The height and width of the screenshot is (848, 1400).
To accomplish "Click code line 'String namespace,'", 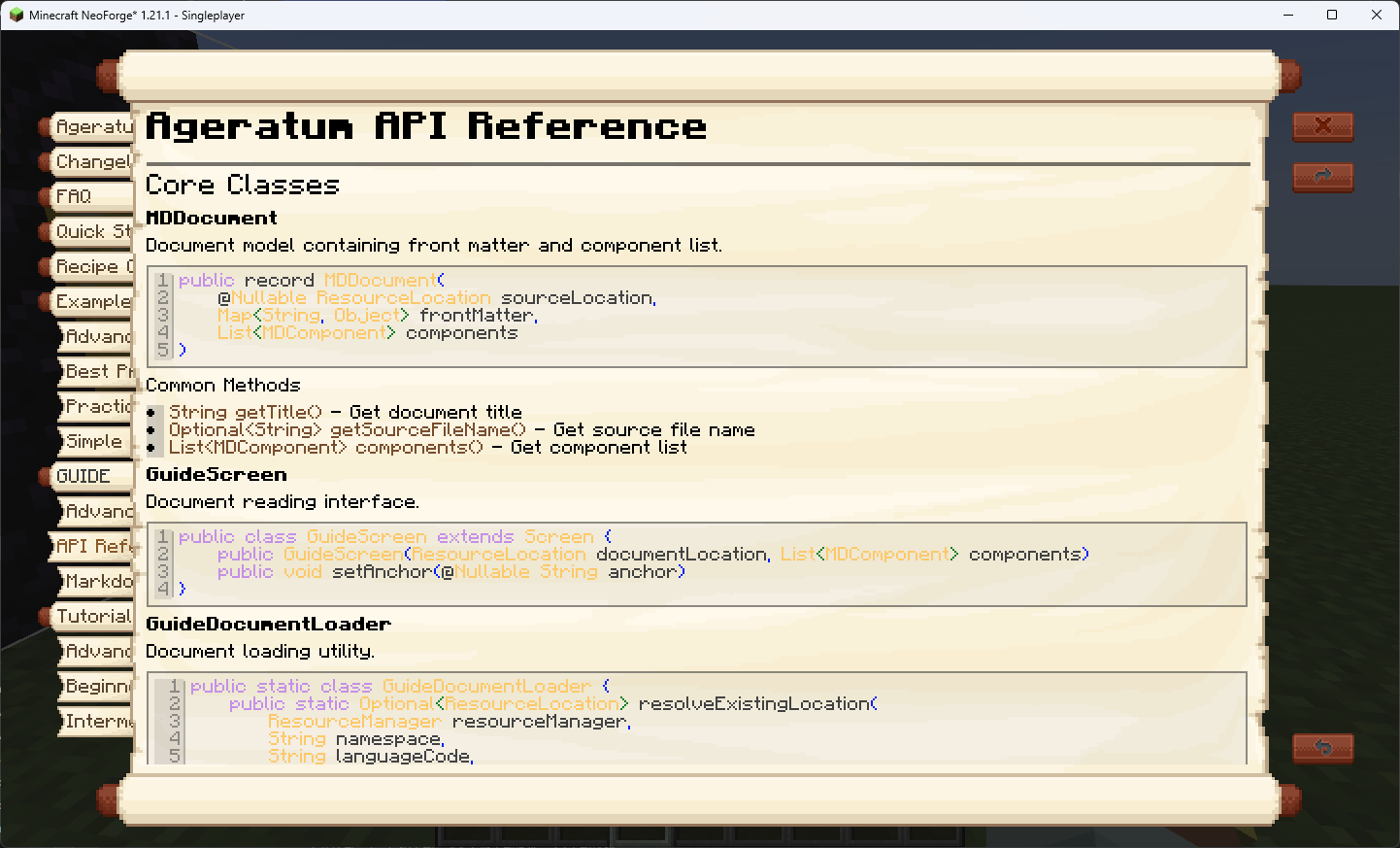I will point(356,738).
